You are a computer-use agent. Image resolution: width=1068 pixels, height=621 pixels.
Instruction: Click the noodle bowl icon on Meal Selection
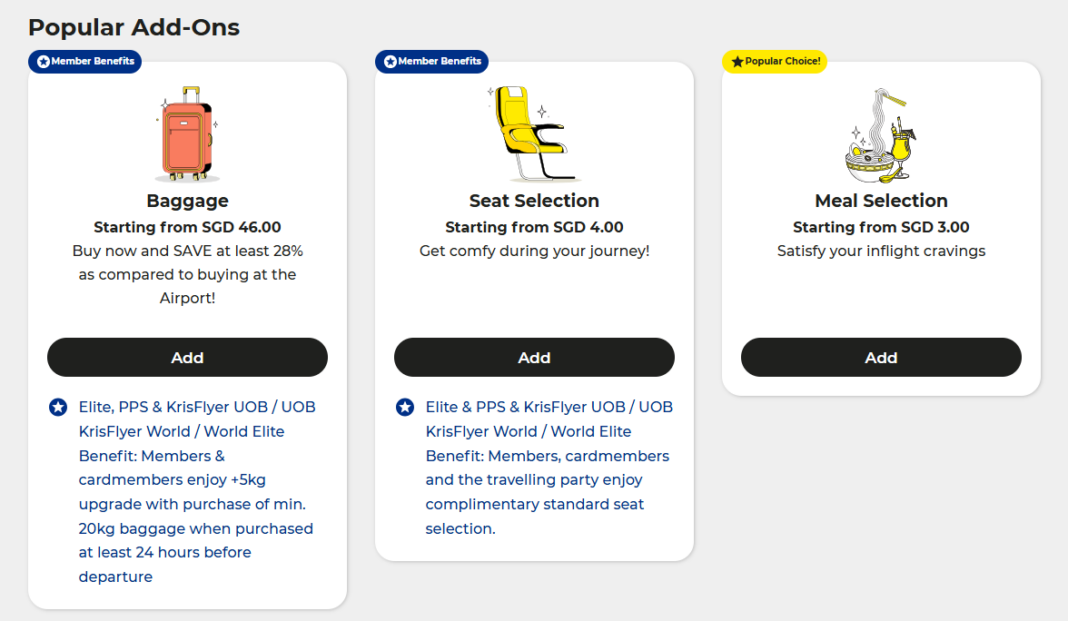[x=876, y=135]
